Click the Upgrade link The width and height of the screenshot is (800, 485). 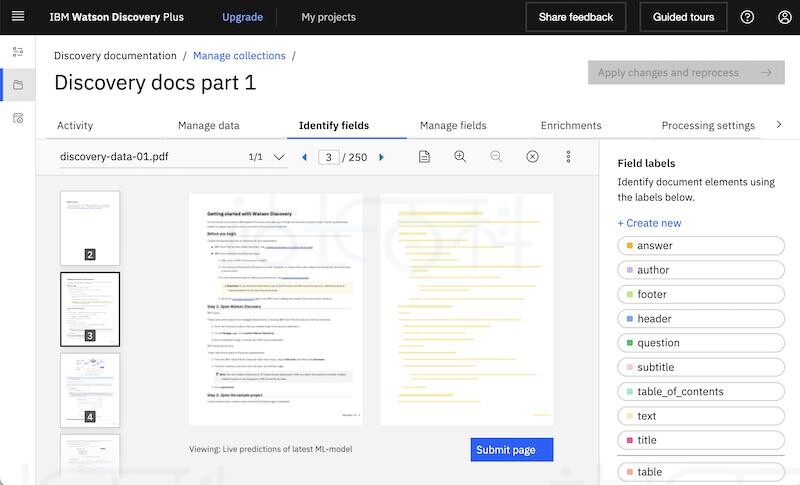point(242,17)
